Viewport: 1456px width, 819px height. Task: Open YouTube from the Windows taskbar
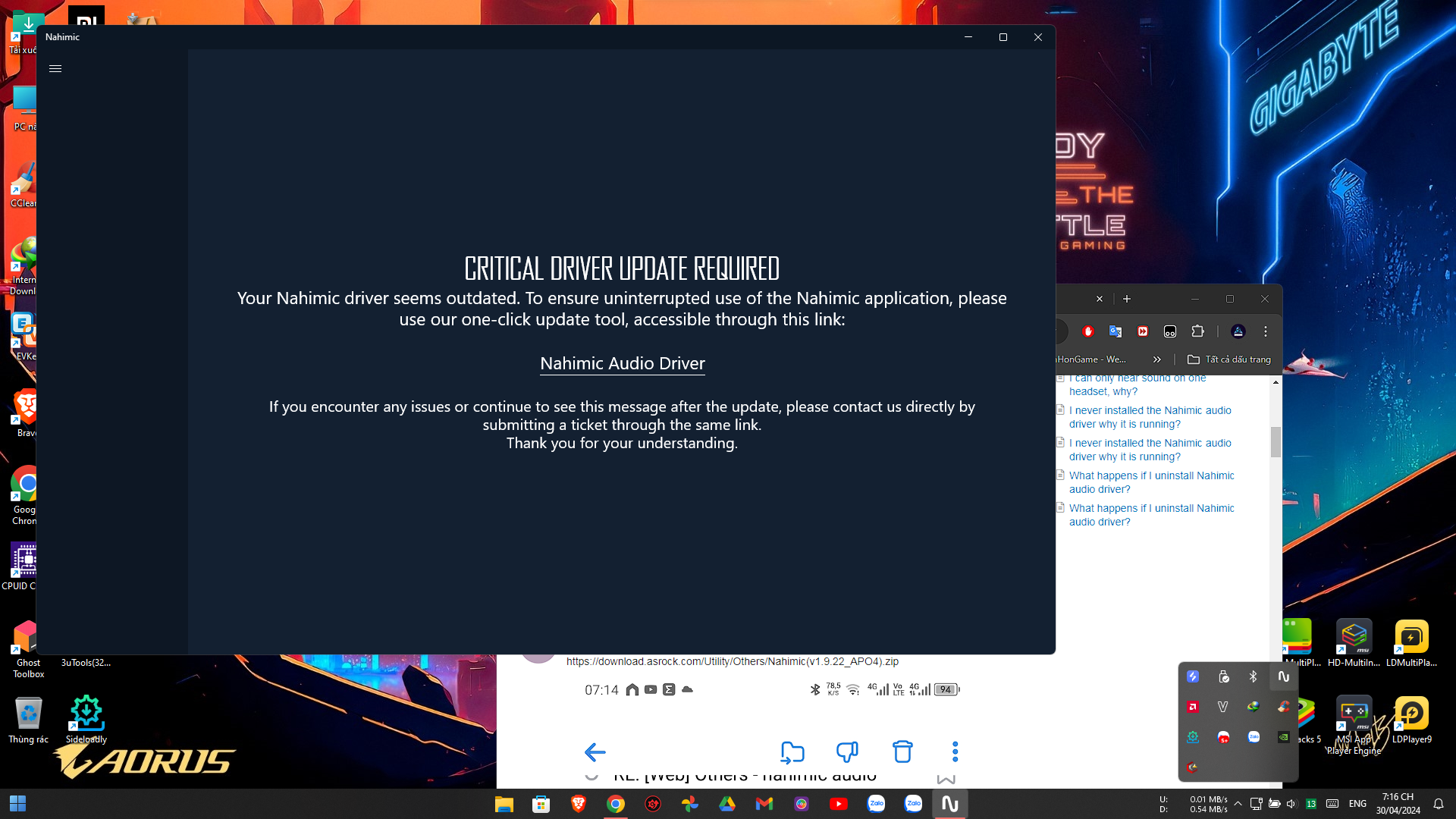pos(838,804)
